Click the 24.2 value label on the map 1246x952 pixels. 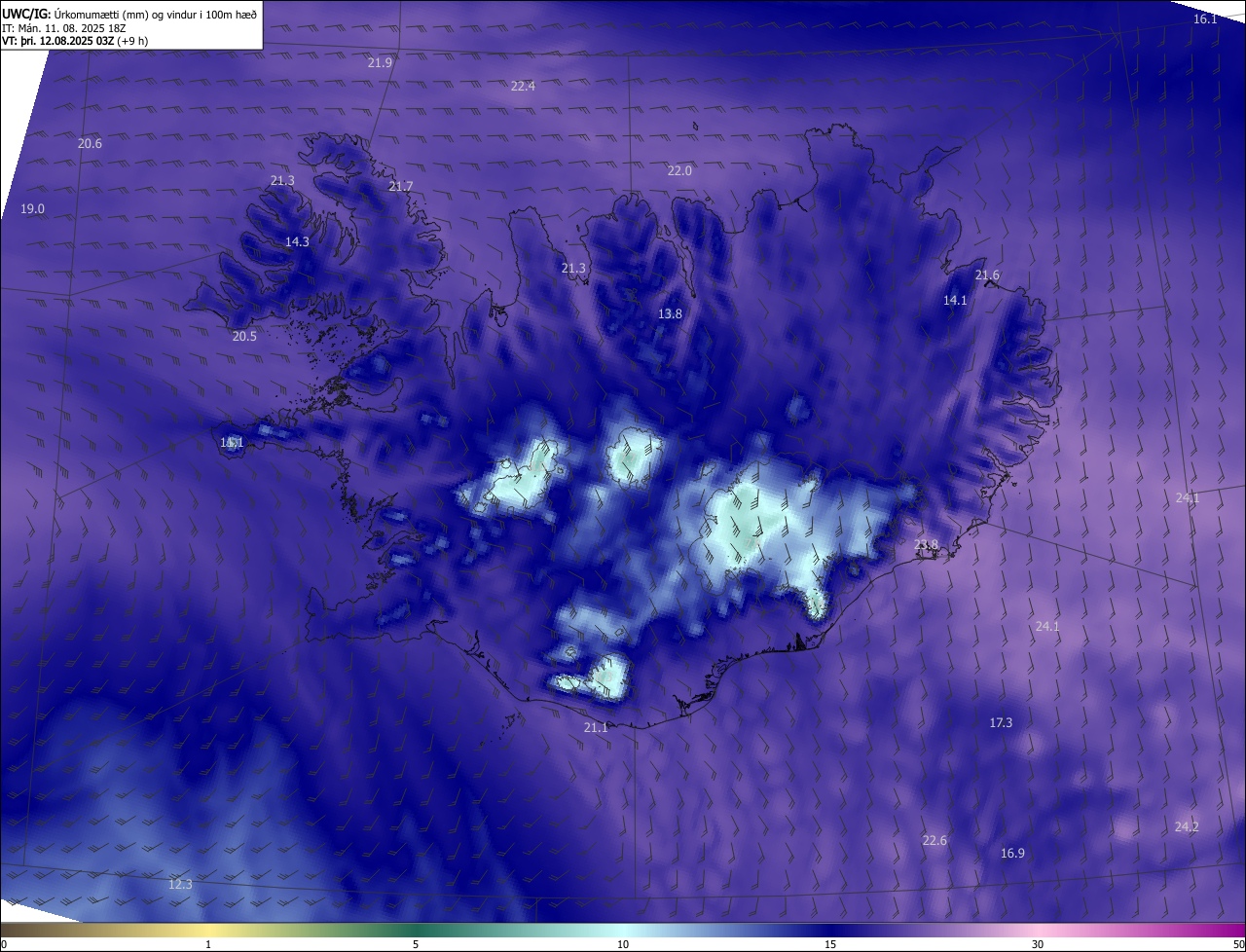coord(1187,826)
